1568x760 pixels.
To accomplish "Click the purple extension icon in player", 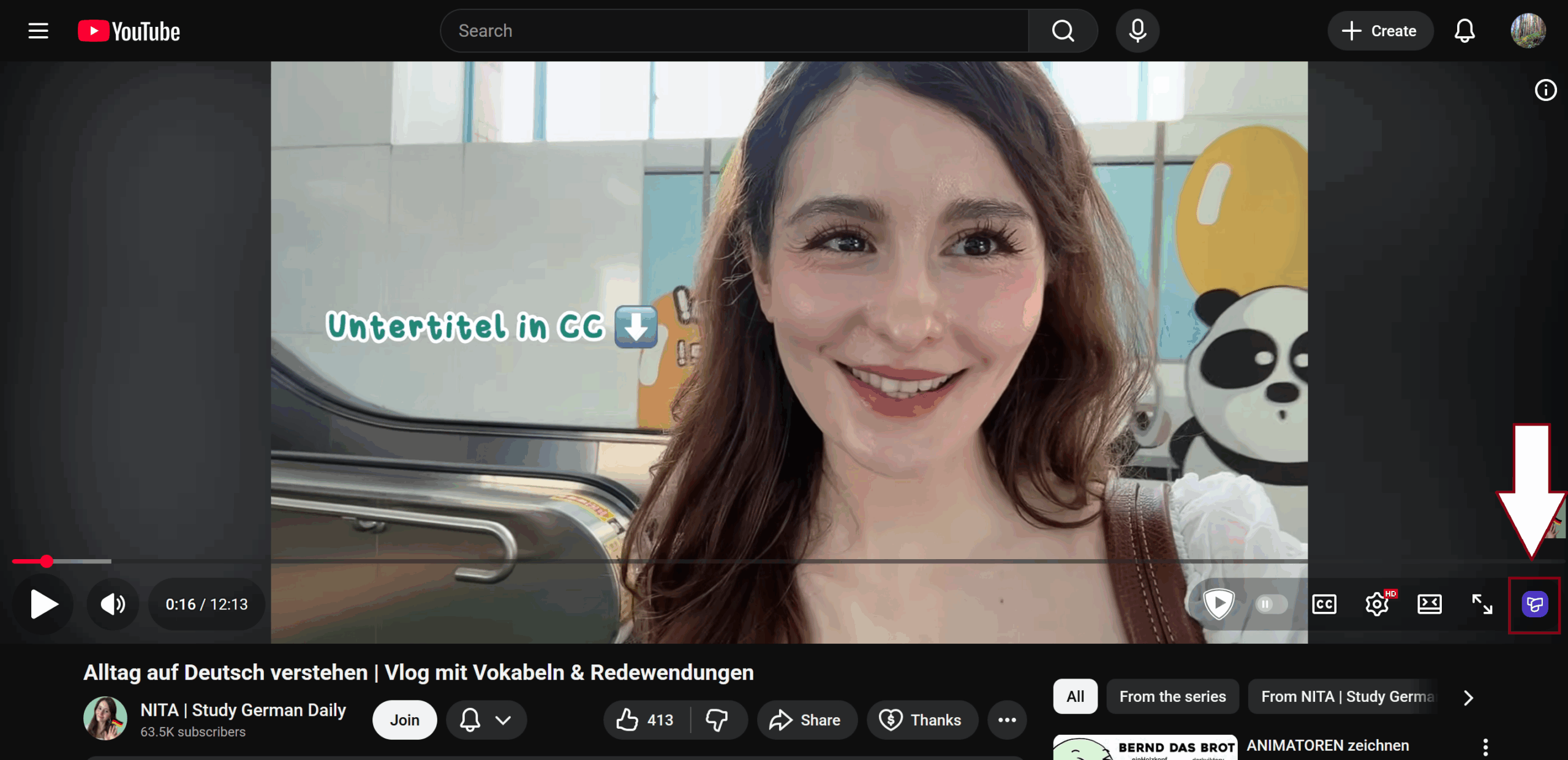I will click(x=1534, y=604).
